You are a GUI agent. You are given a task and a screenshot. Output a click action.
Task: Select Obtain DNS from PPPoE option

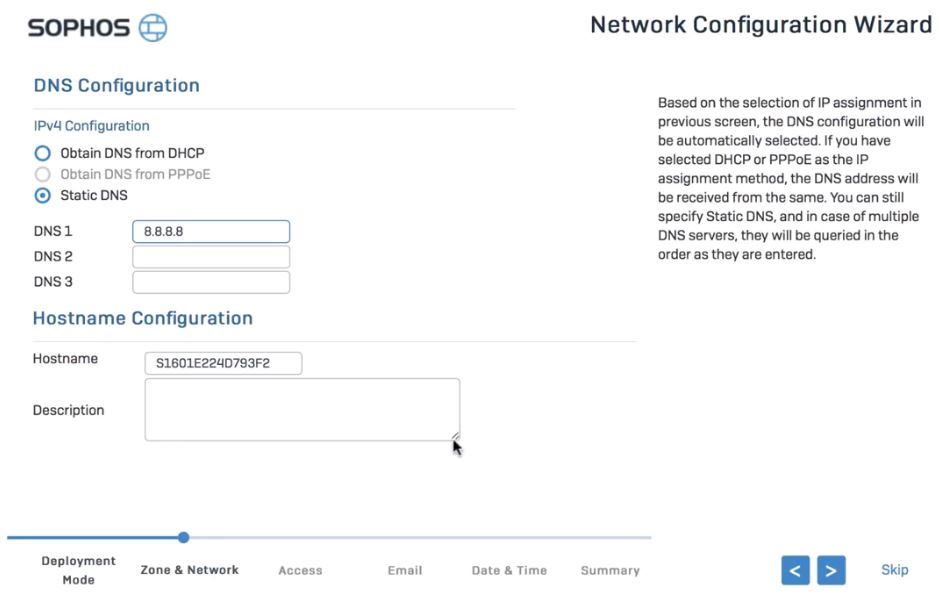pyautogui.click(x=40, y=174)
